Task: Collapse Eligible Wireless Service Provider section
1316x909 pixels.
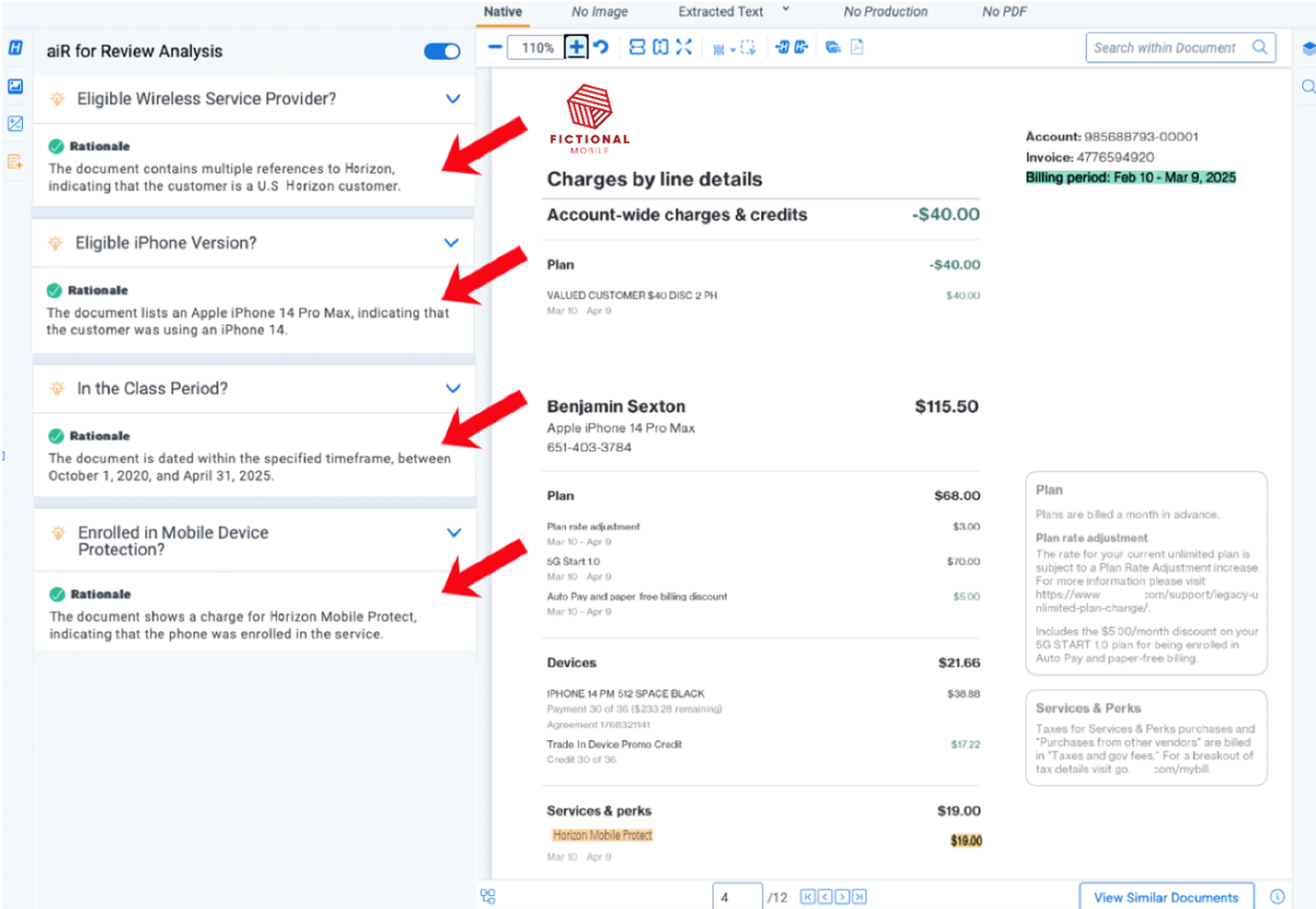Action: (453, 99)
